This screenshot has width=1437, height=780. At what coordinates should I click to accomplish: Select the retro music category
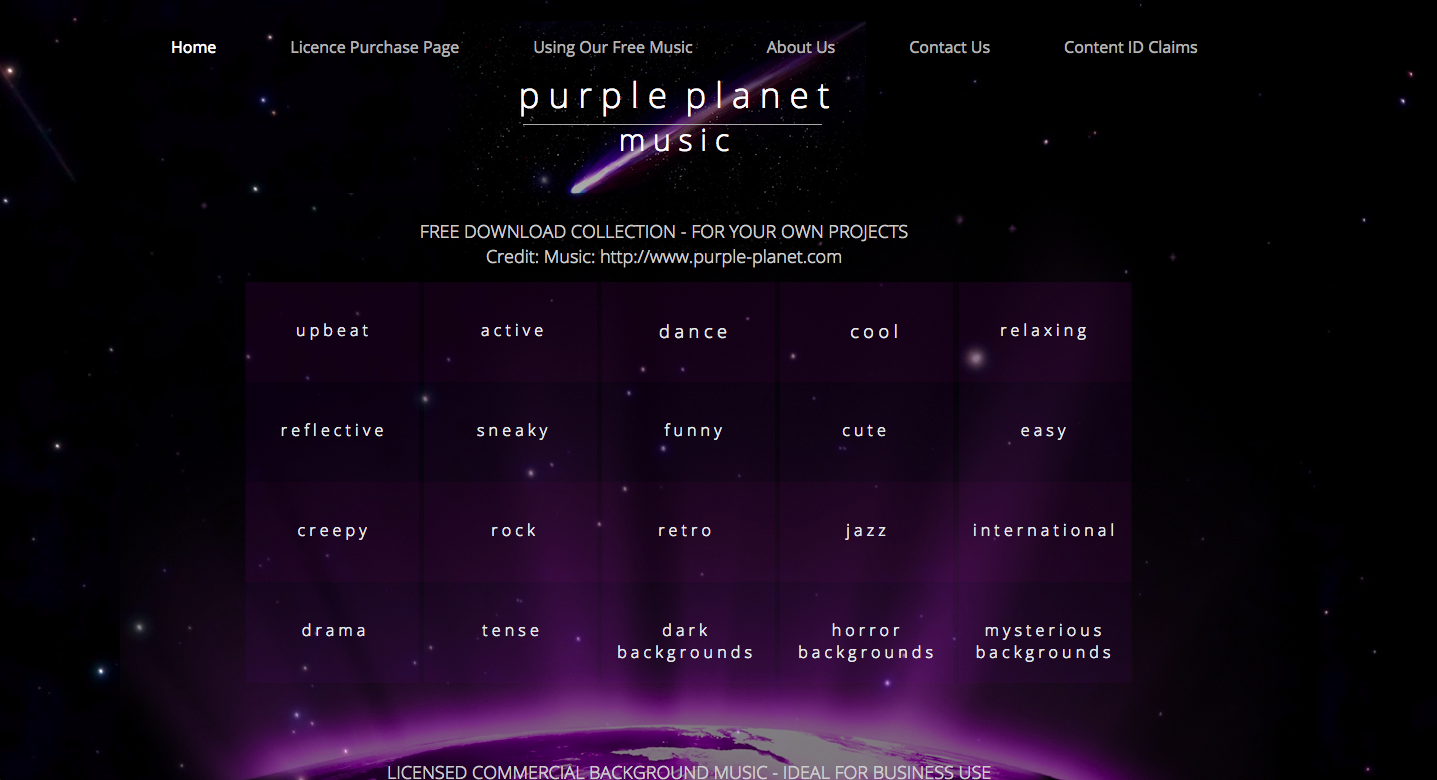tap(685, 531)
